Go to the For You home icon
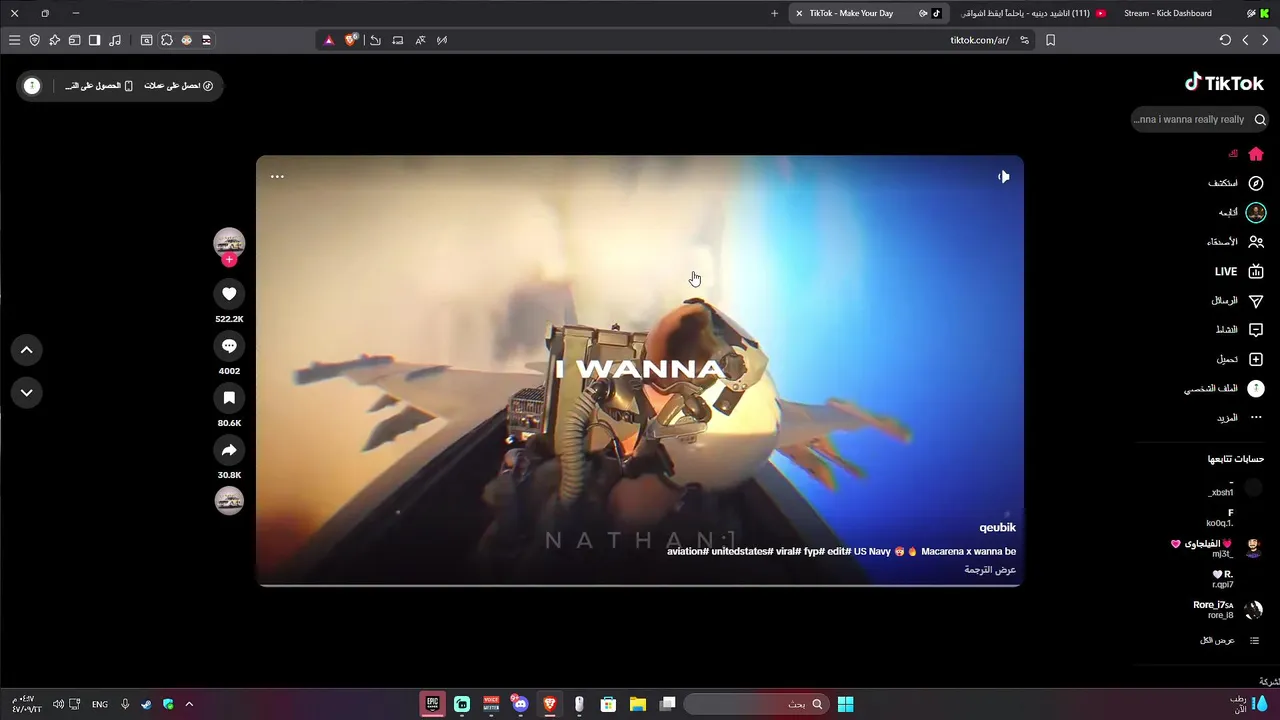This screenshot has height=720, width=1280. pos(1256,154)
